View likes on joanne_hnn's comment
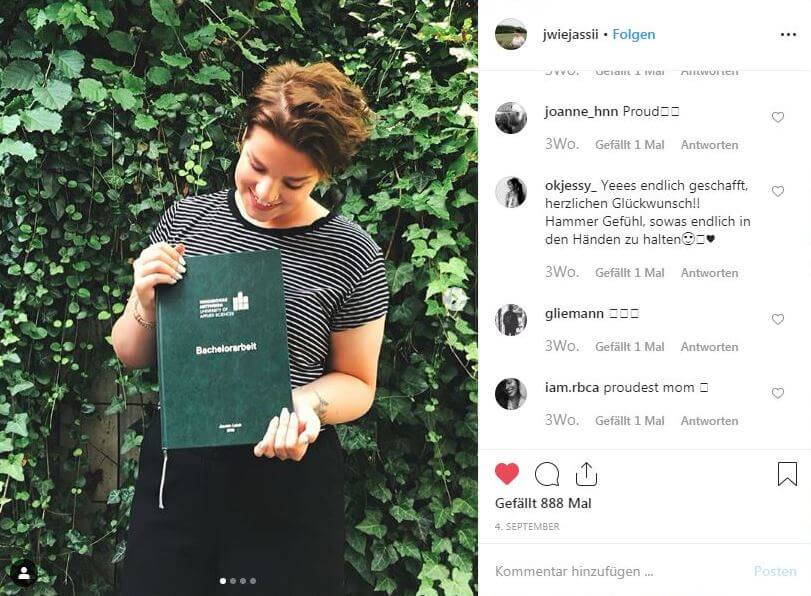The image size is (811, 596). (629, 145)
